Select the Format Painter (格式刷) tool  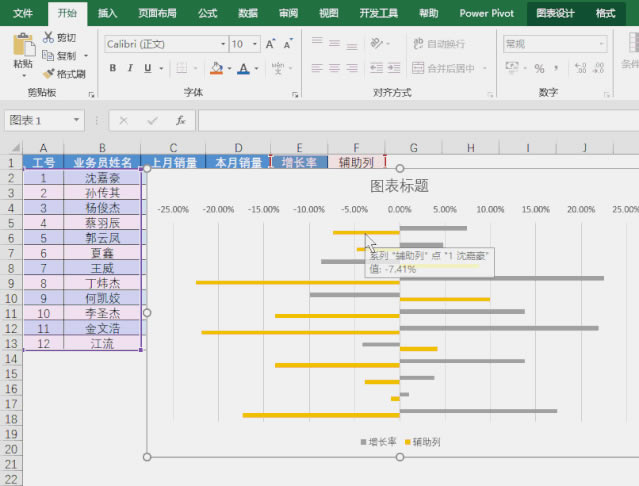click(49, 73)
